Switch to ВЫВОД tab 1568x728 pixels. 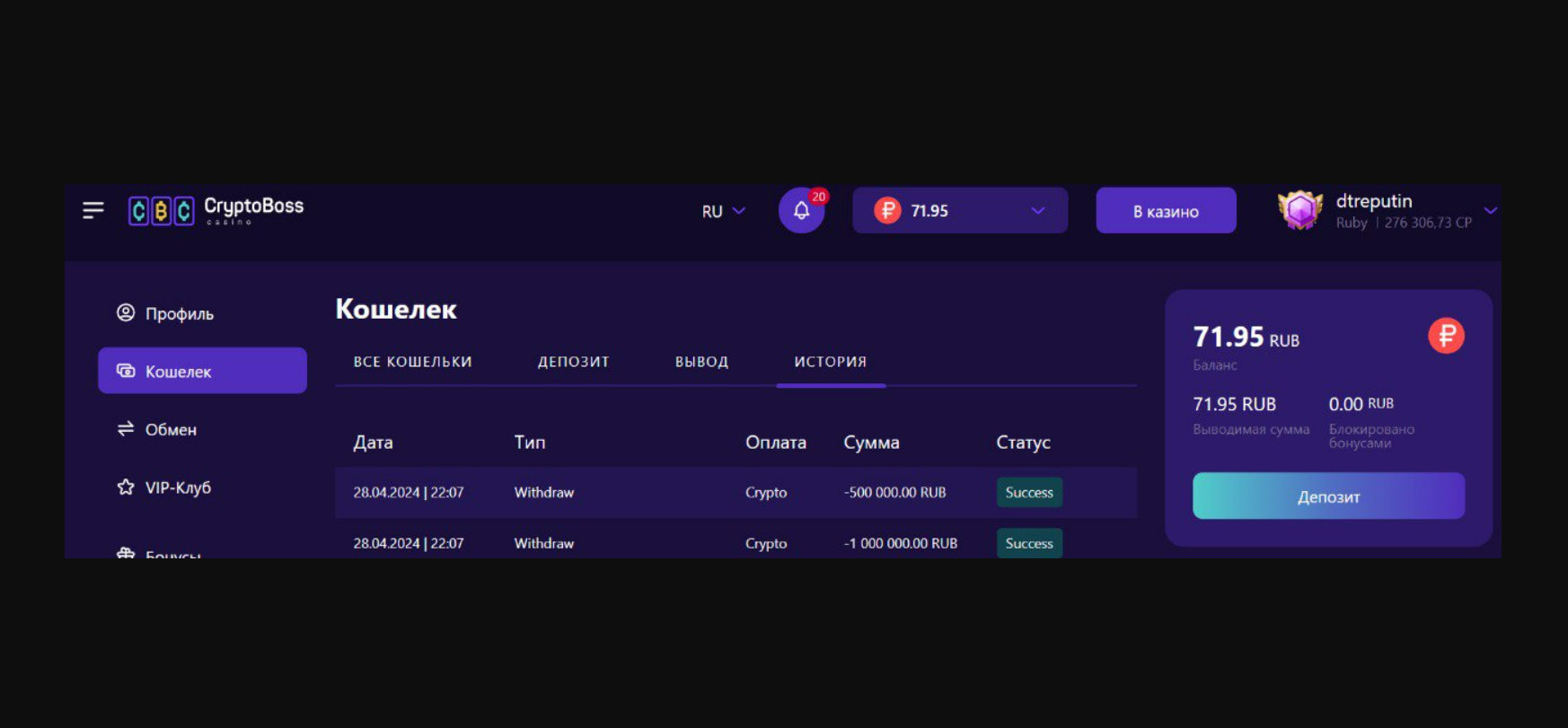pyautogui.click(x=701, y=362)
